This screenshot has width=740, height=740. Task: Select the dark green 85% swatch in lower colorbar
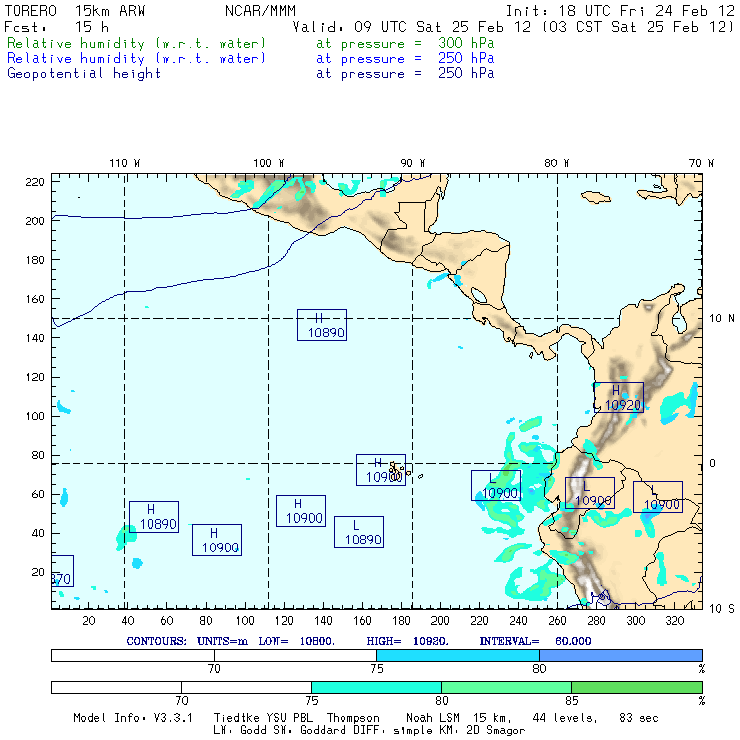point(636,688)
